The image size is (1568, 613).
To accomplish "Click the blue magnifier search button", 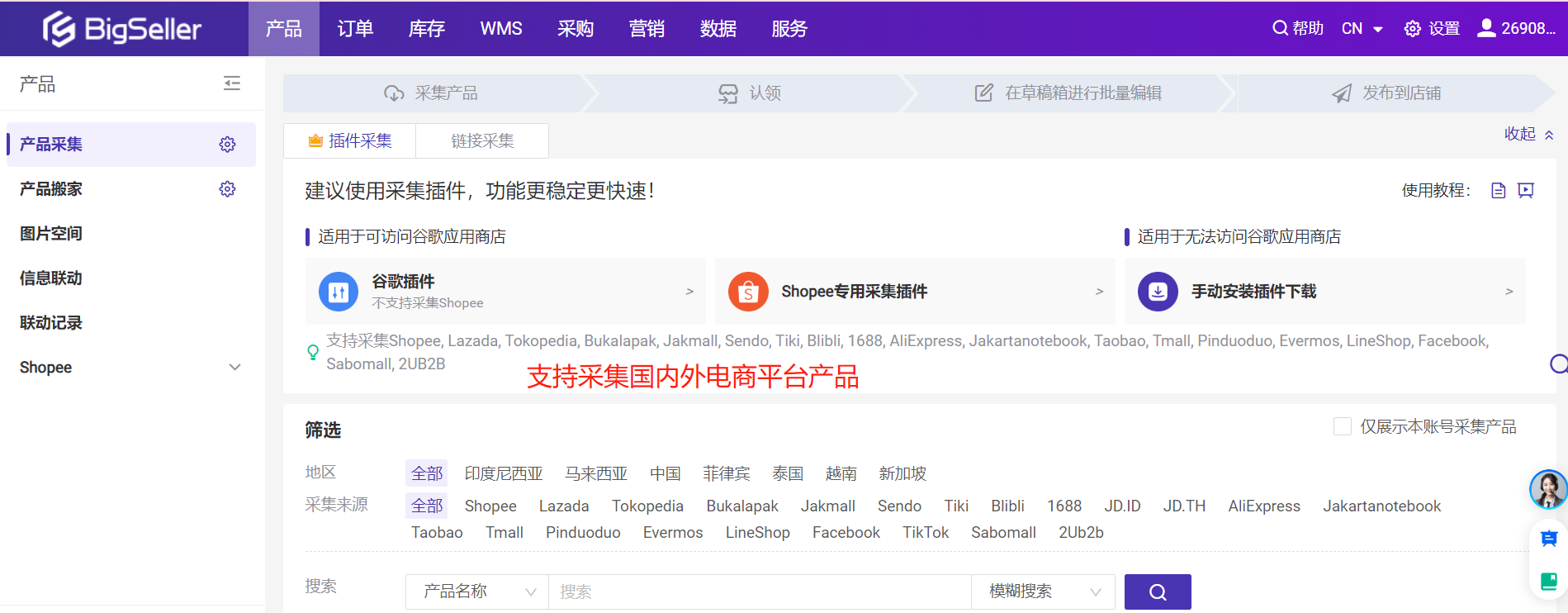I will click(1158, 592).
